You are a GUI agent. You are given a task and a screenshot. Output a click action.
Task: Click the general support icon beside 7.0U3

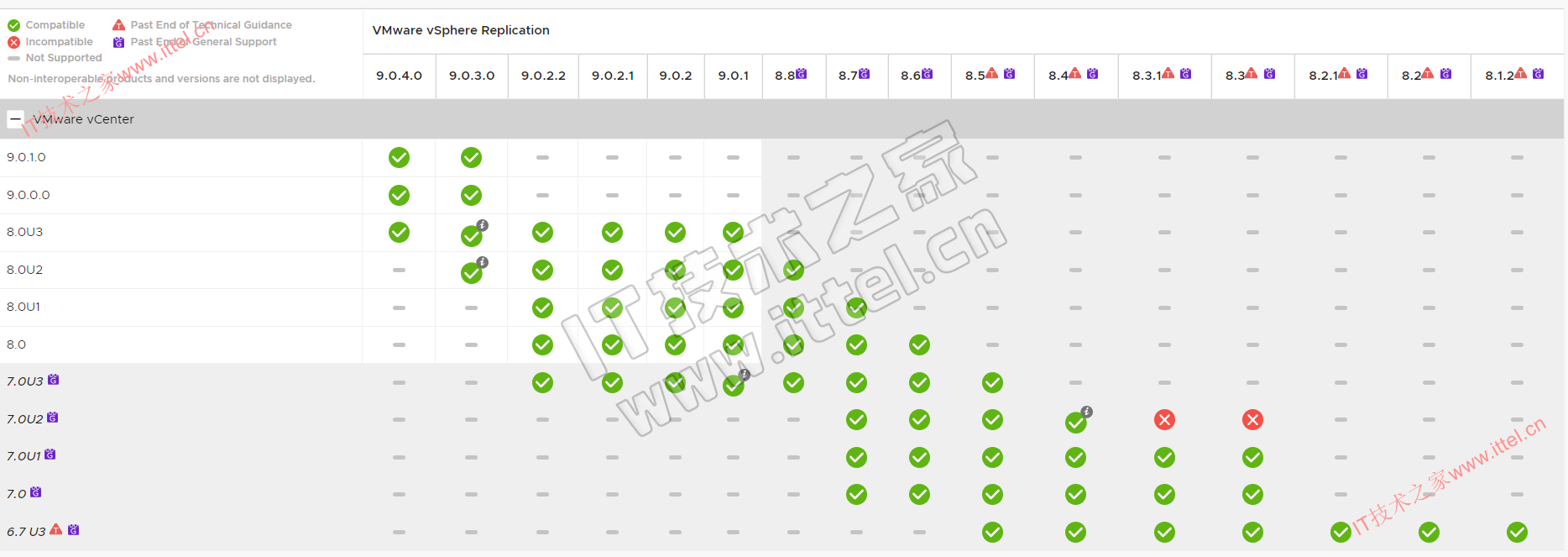(x=54, y=380)
